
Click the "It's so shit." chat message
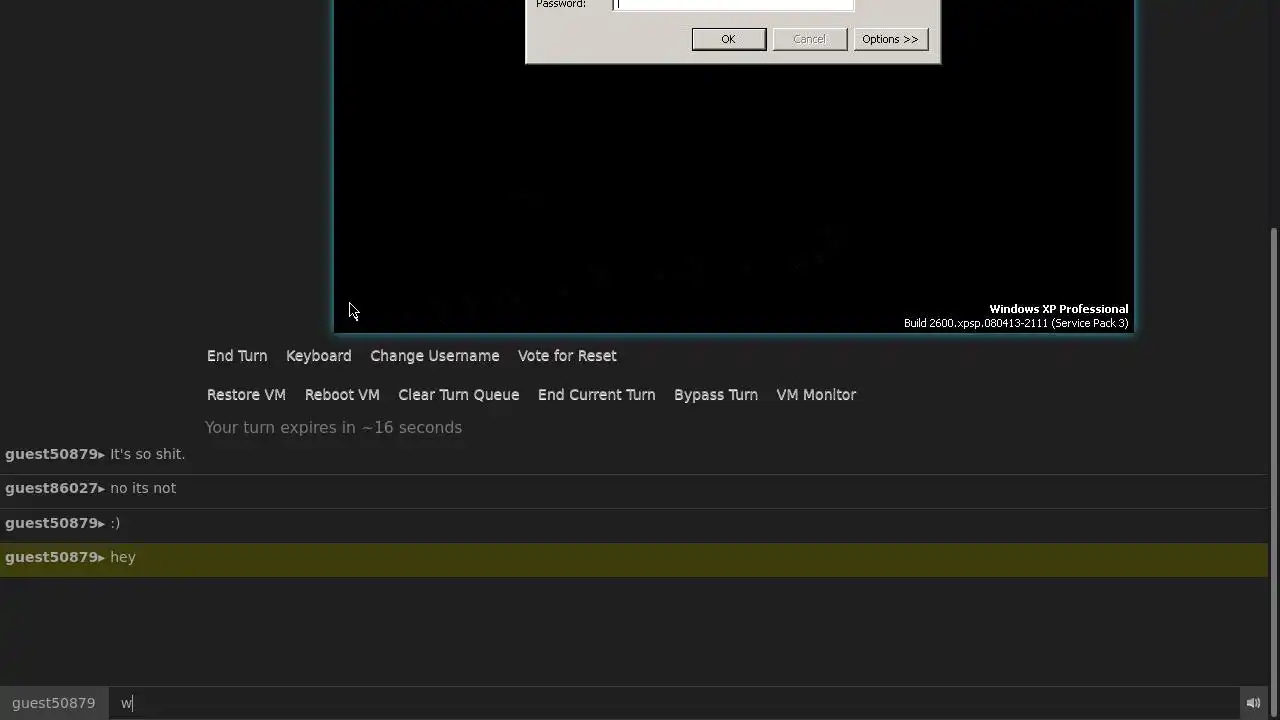147,454
